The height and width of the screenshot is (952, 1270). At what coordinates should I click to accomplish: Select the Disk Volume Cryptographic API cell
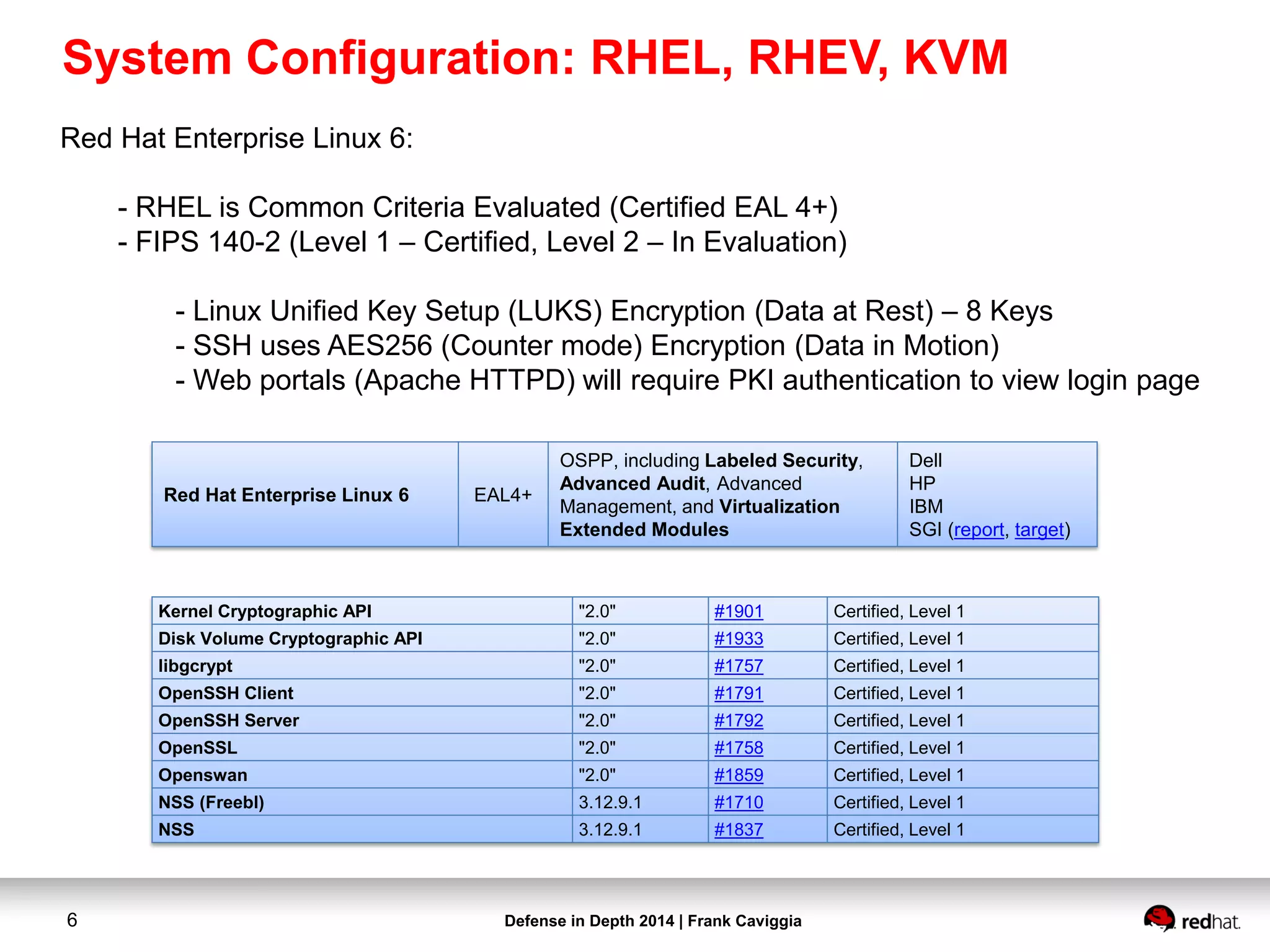362,638
